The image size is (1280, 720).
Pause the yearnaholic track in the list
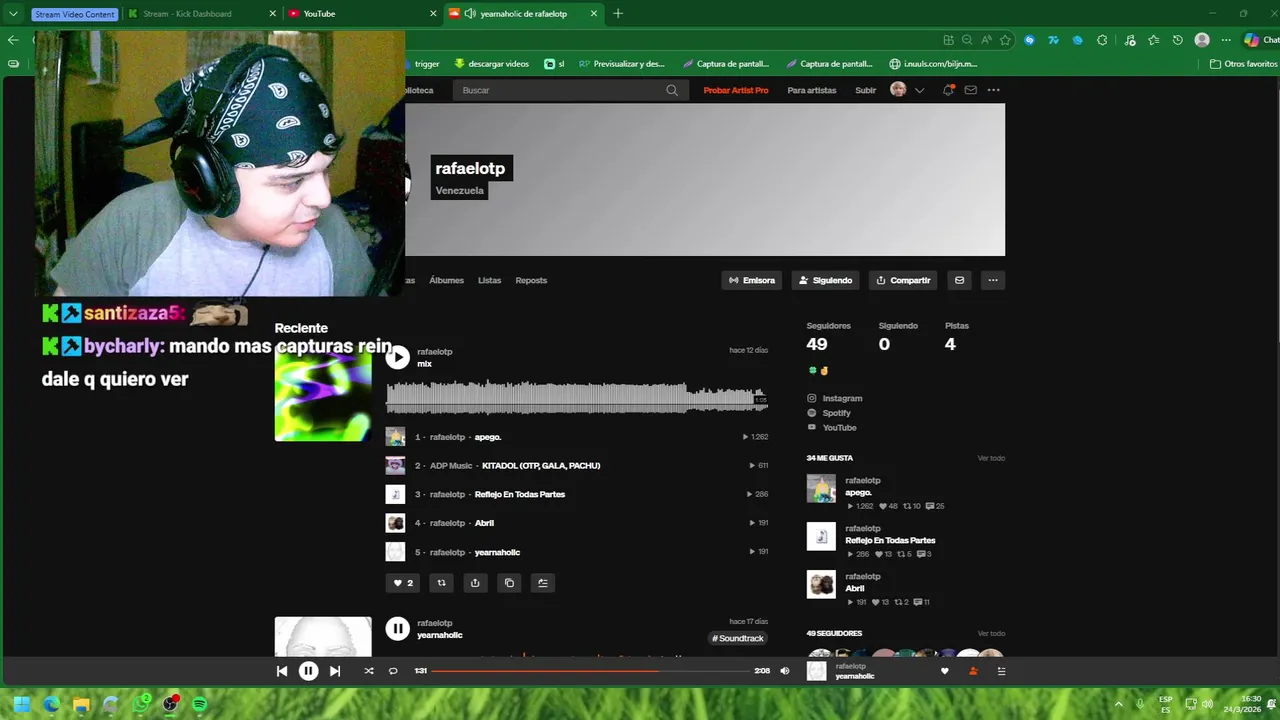[398, 628]
